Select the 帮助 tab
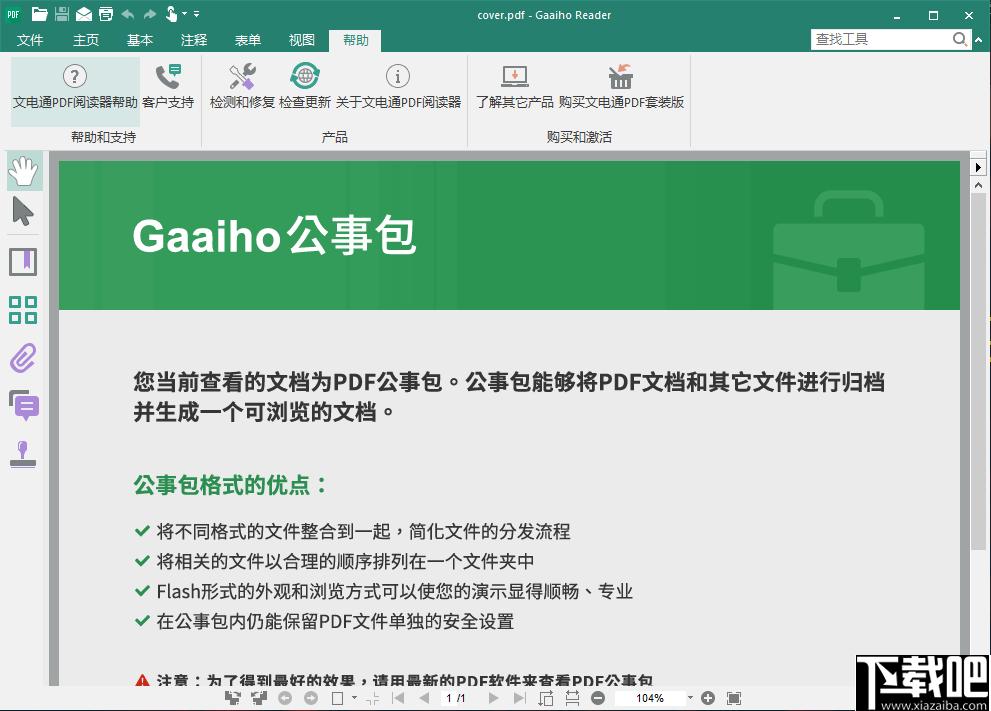This screenshot has width=991, height=711. pos(355,40)
